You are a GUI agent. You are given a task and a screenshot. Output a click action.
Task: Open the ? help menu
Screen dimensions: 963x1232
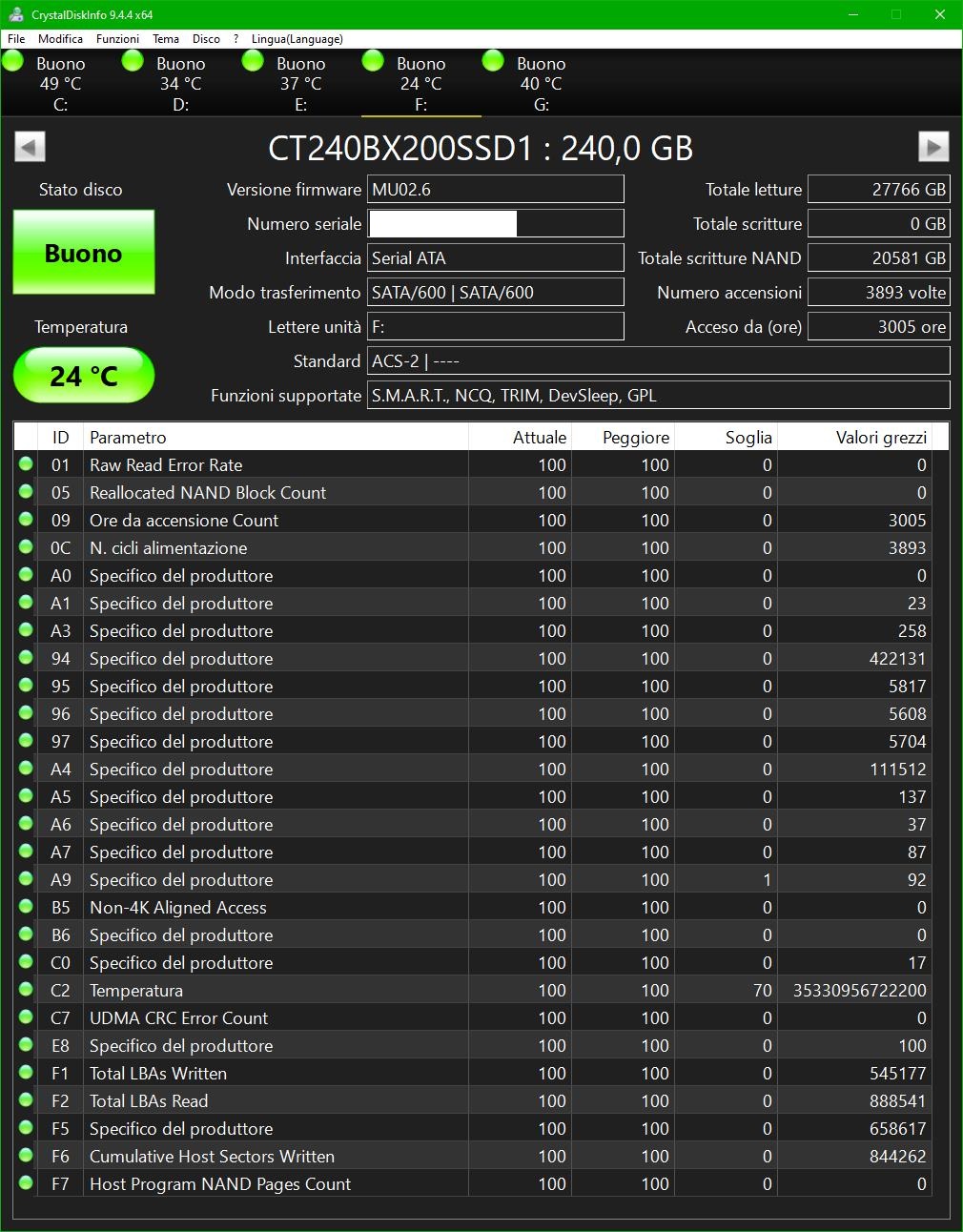click(x=236, y=39)
